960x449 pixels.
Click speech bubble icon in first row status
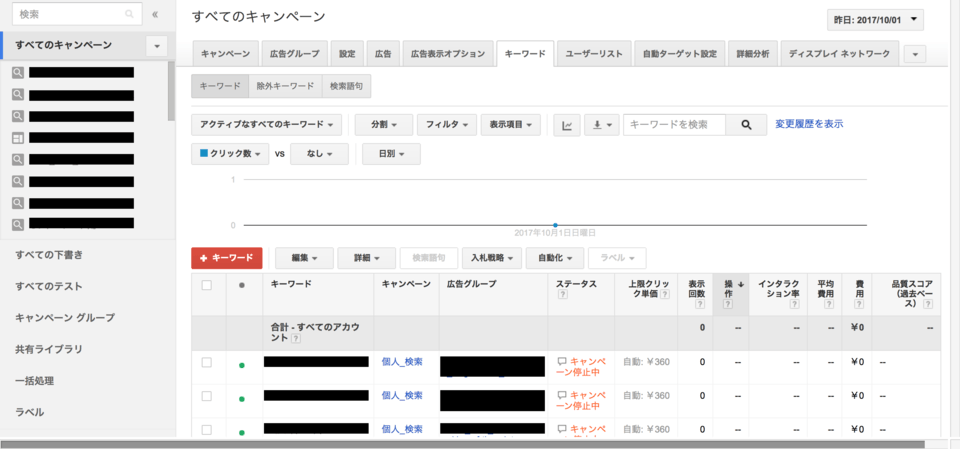click(562, 362)
